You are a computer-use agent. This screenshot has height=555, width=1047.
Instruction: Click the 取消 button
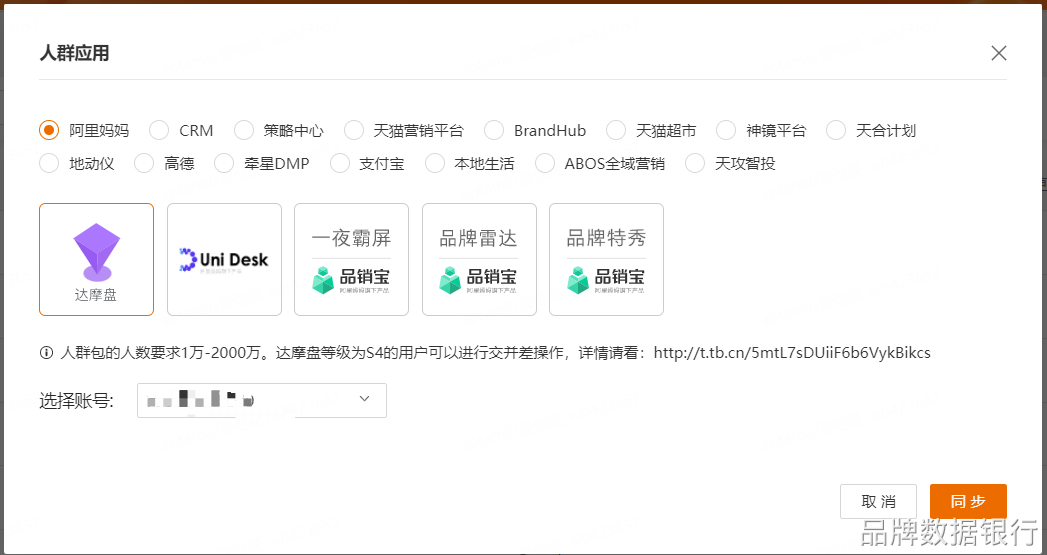878,502
